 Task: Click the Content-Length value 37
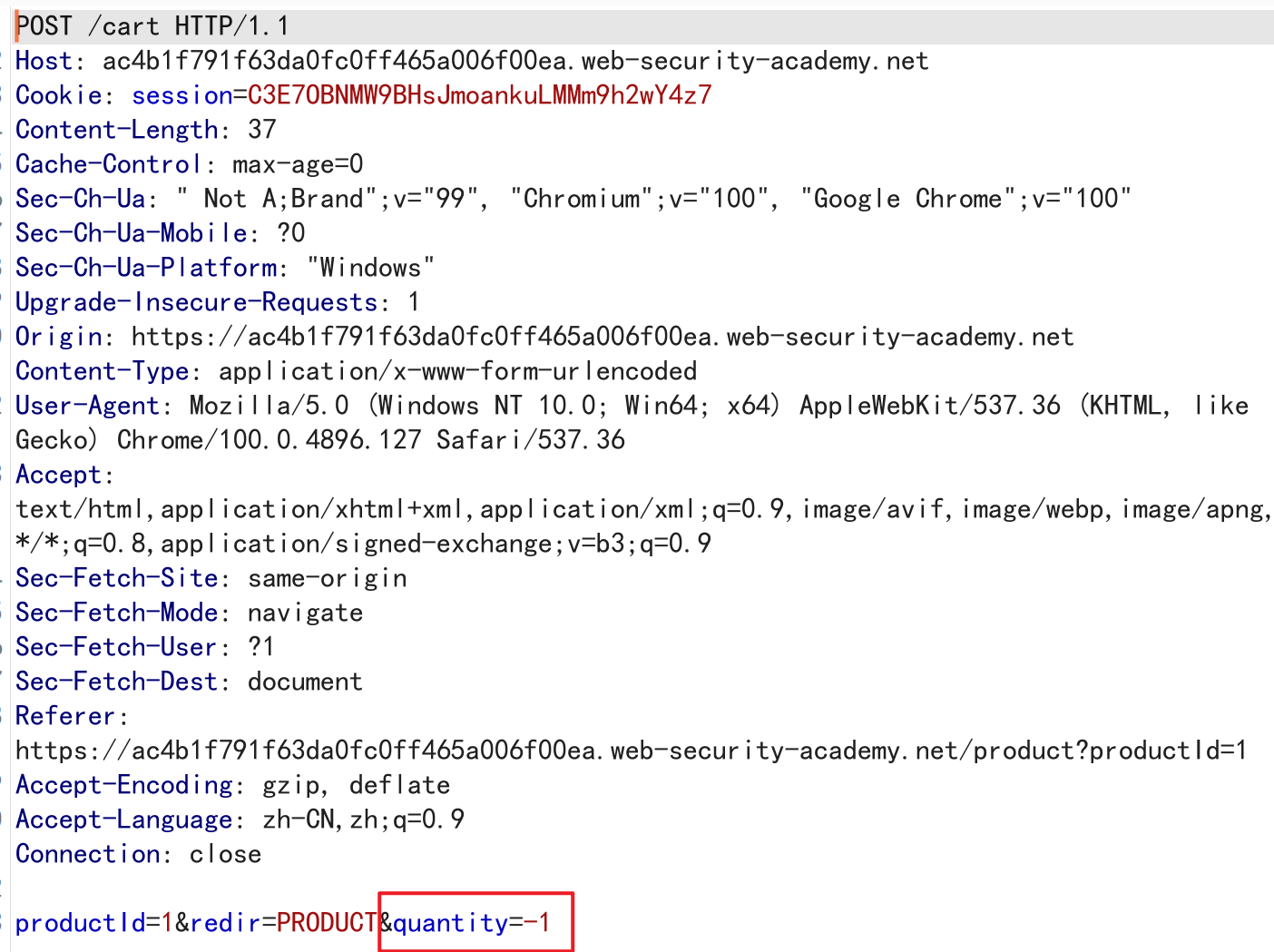pos(261,130)
